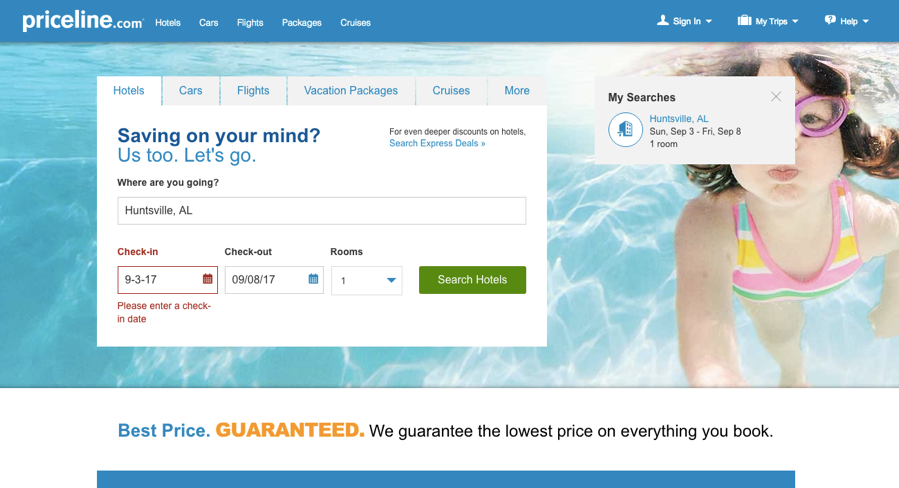Click the priceline.com logo

(x=83, y=21)
